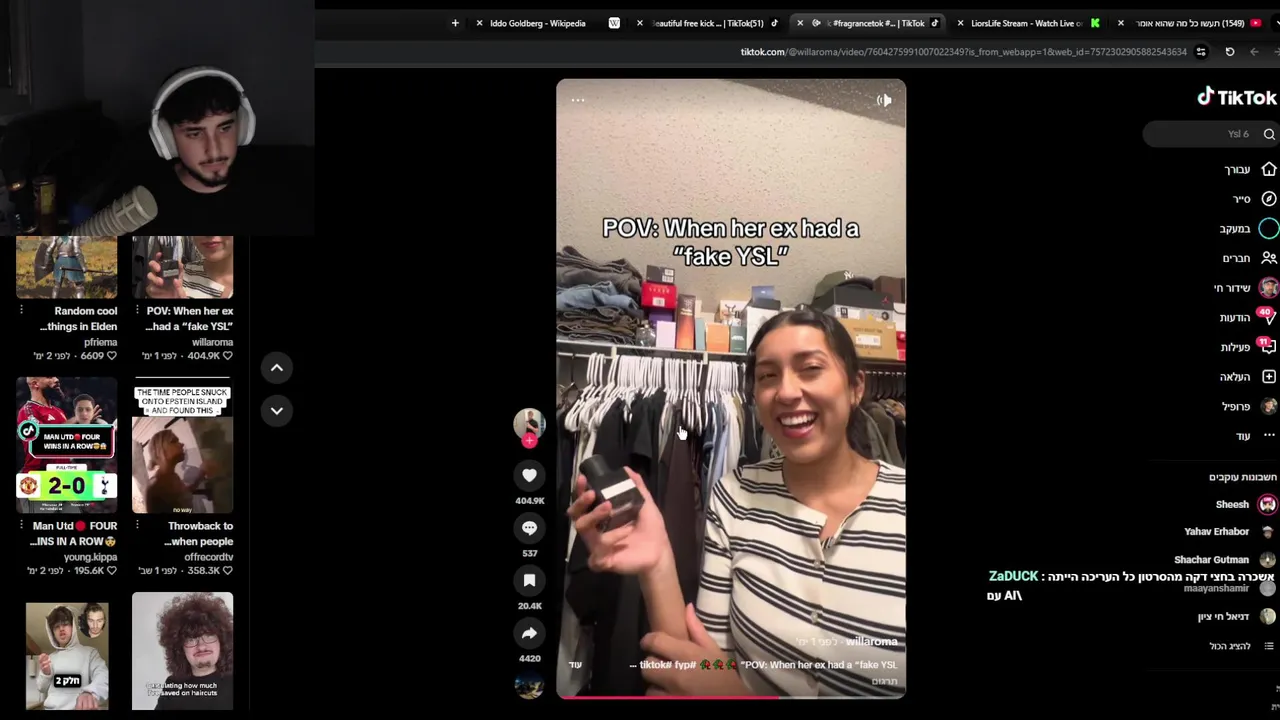Open the Friends people icon

coord(1269,258)
